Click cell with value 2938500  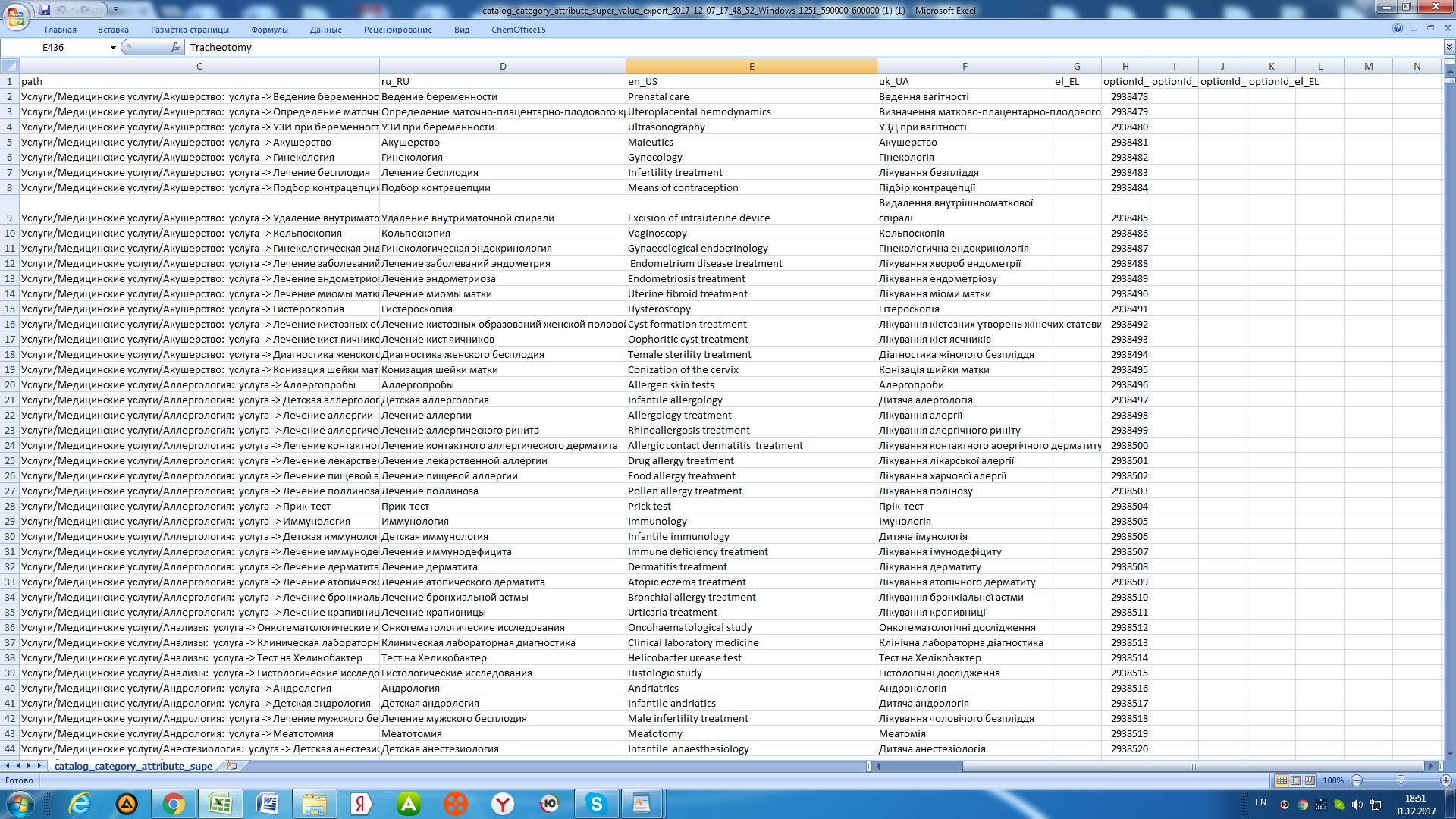click(x=1125, y=445)
